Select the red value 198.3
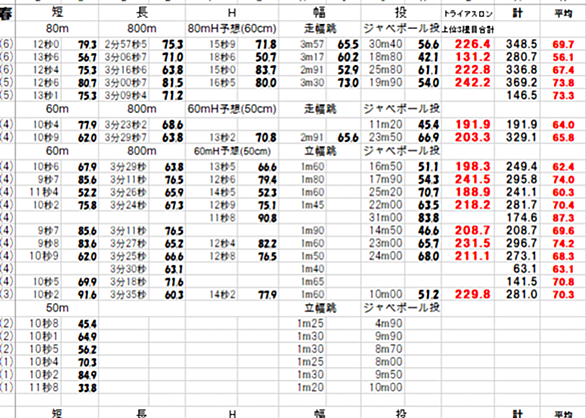 (x=472, y=166)
